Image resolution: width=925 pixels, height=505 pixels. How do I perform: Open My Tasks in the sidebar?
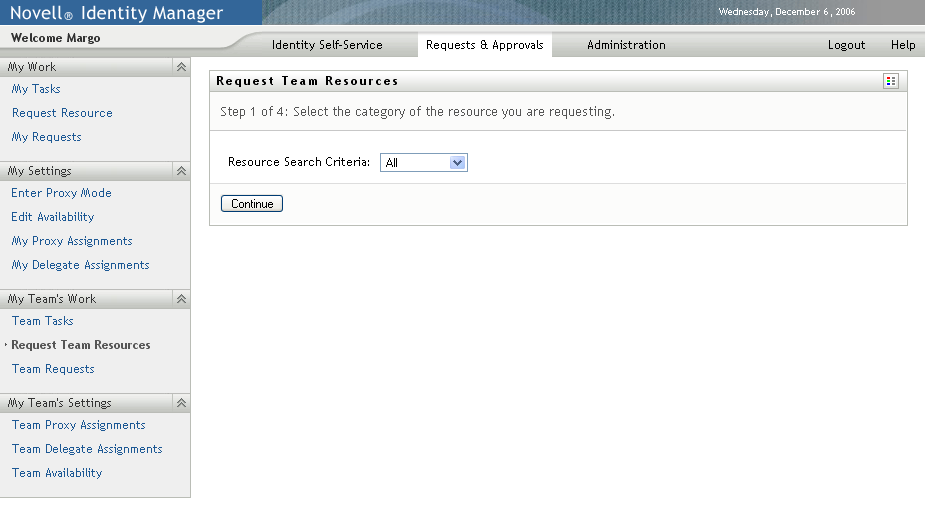[36, 89]
